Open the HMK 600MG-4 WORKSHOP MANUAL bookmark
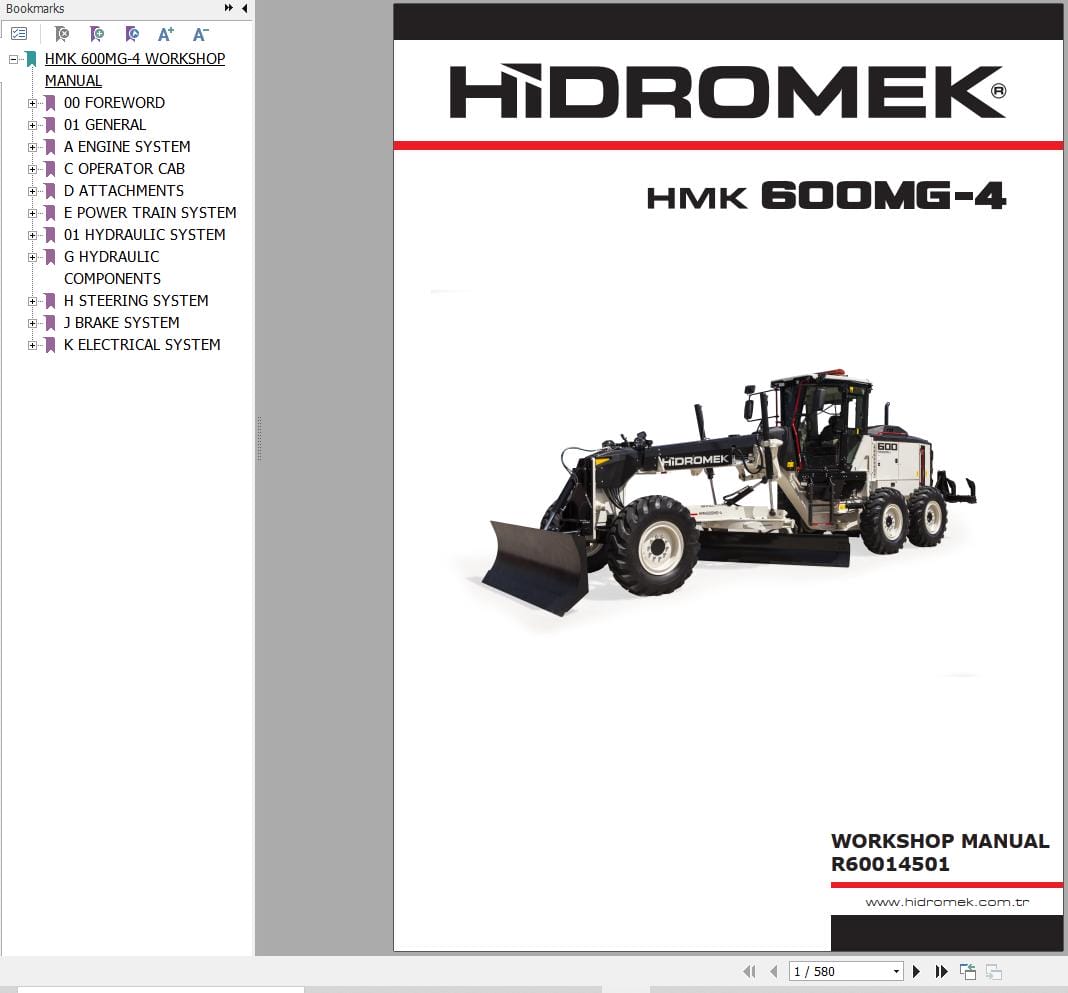Image resolution: width=1068 pixels, height=993 pixels. pyautogui.click(x=135, y=69)
